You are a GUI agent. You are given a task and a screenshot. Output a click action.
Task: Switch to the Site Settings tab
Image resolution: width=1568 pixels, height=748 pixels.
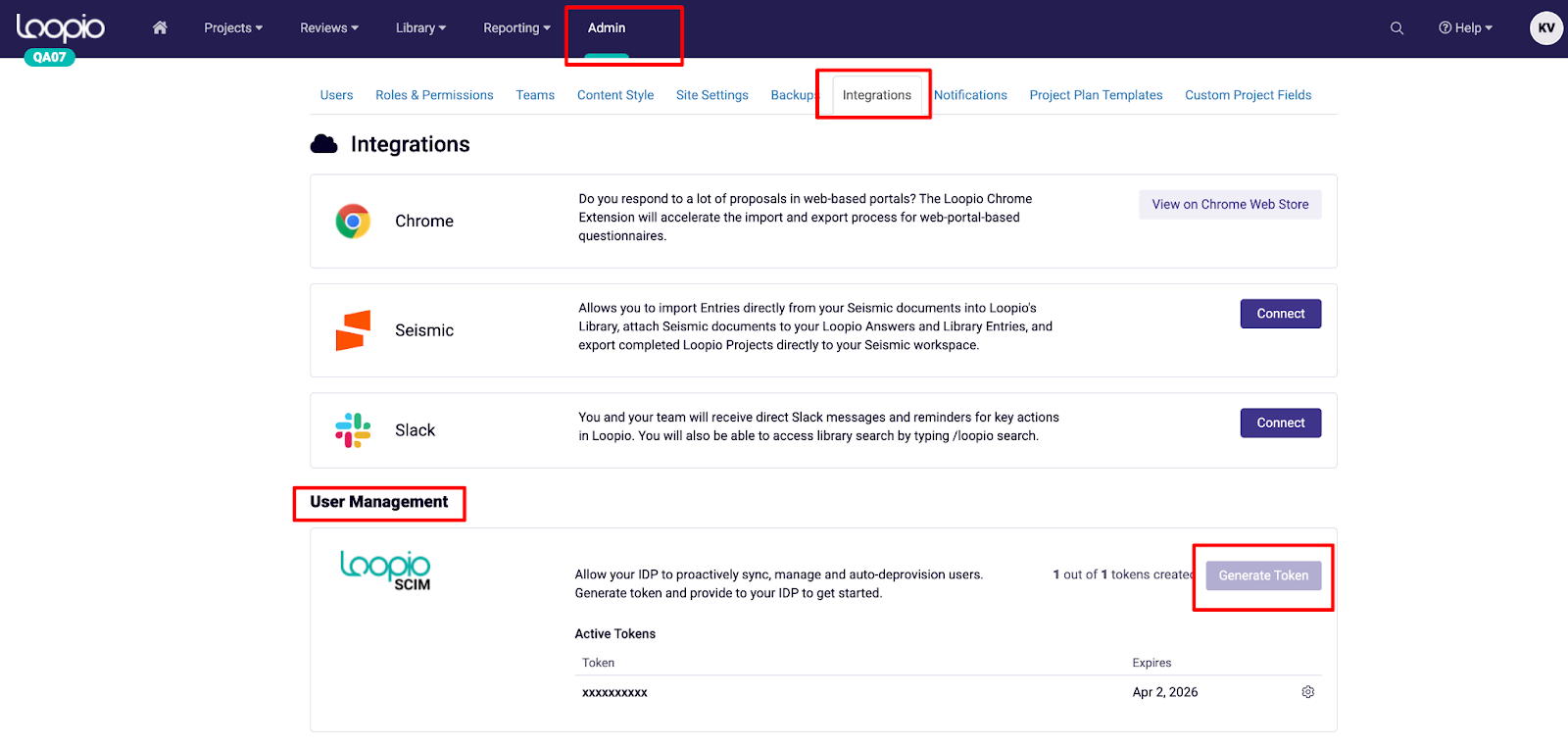point(712,95)
